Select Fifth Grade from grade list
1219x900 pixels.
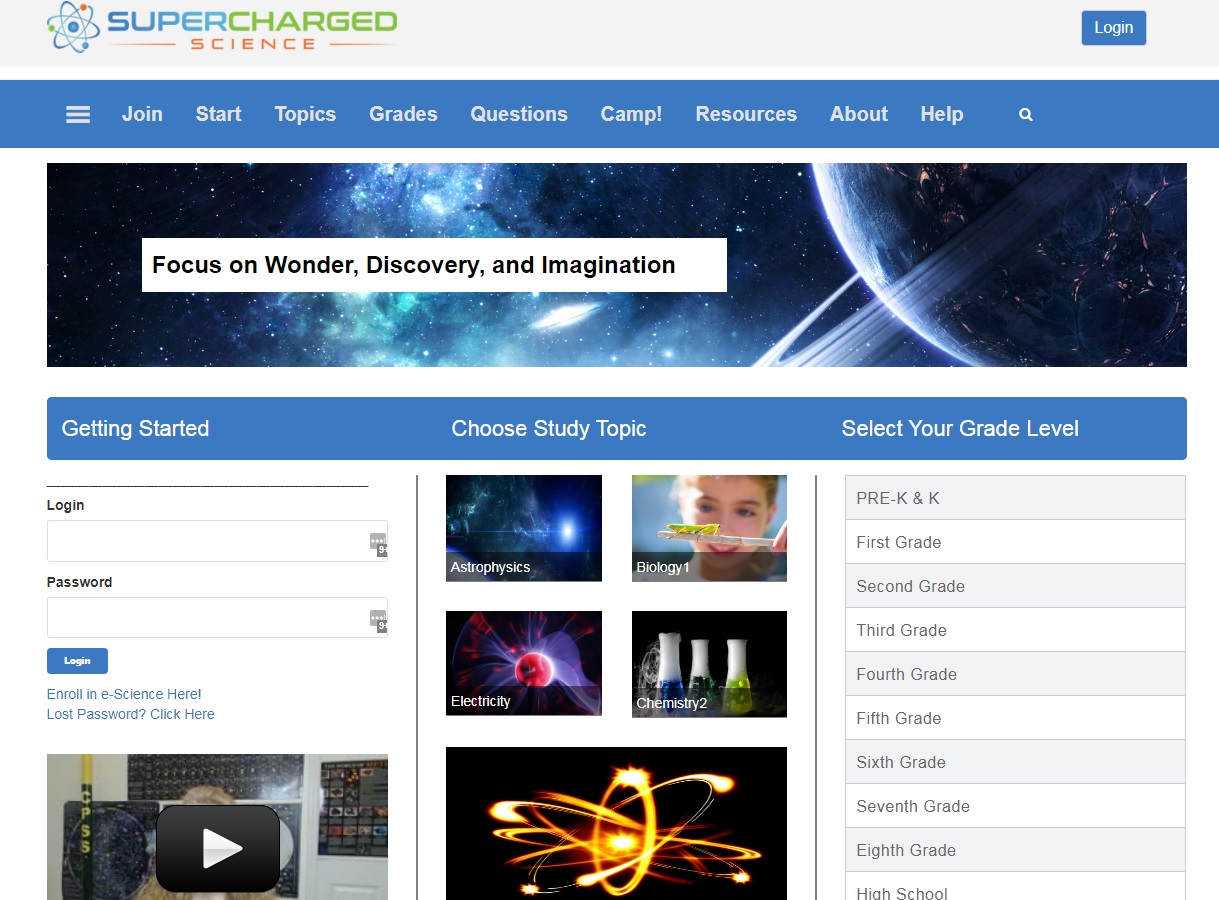[x=1014, y=718]
